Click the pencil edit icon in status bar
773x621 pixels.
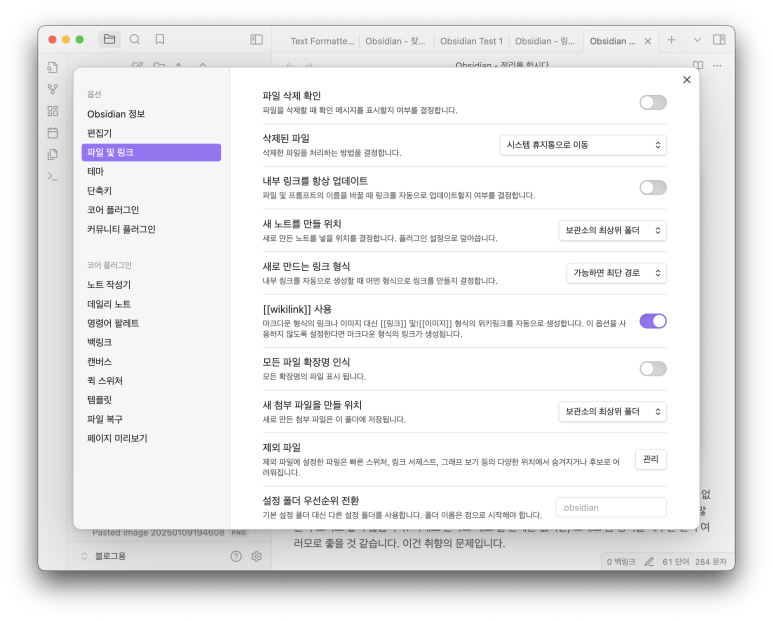click(649, 562)
